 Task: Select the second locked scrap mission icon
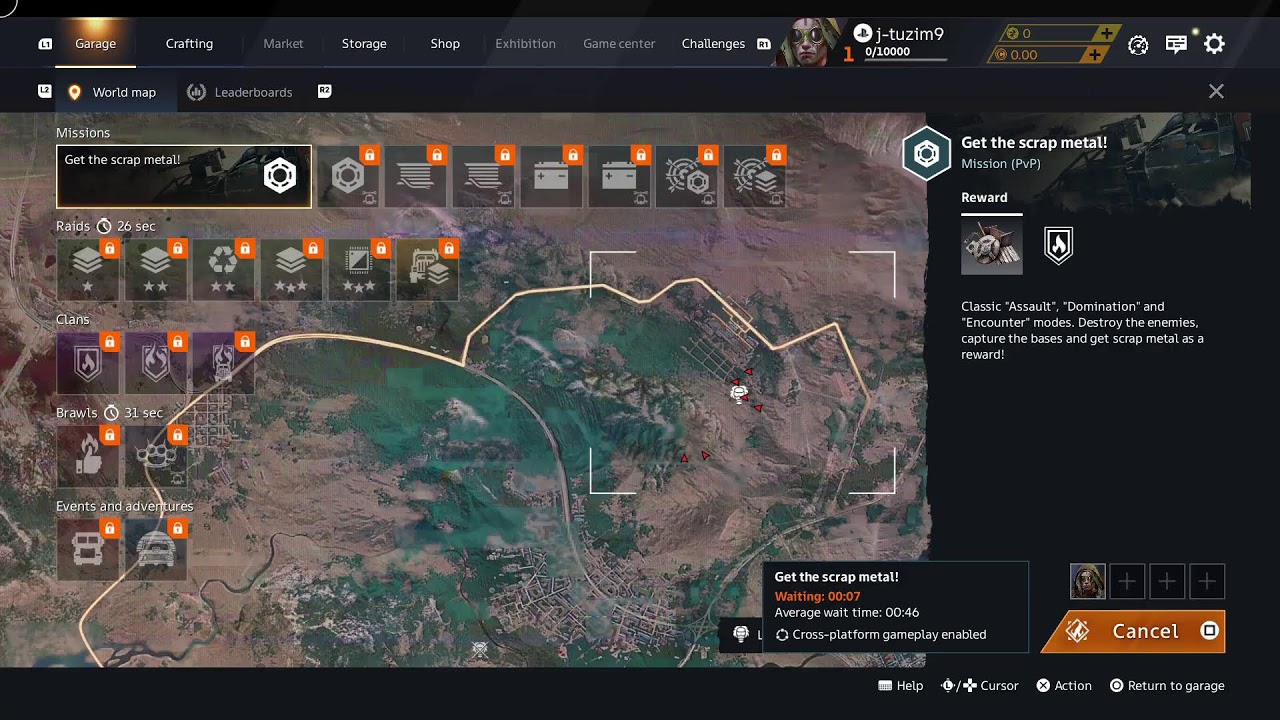pyautogui.click(x=348, y=177)
